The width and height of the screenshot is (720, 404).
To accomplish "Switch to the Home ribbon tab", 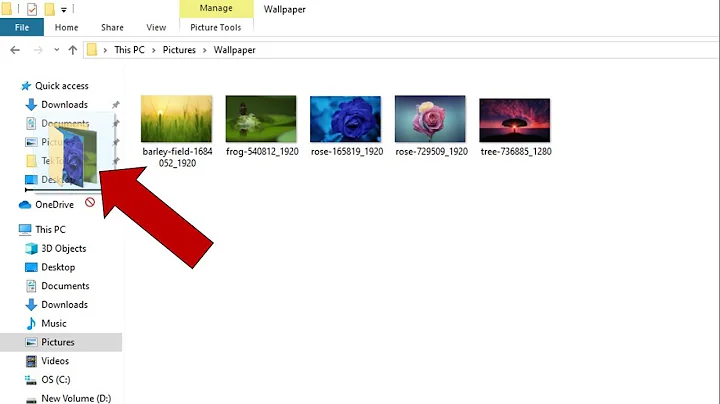I will click(x=67, y=27).
